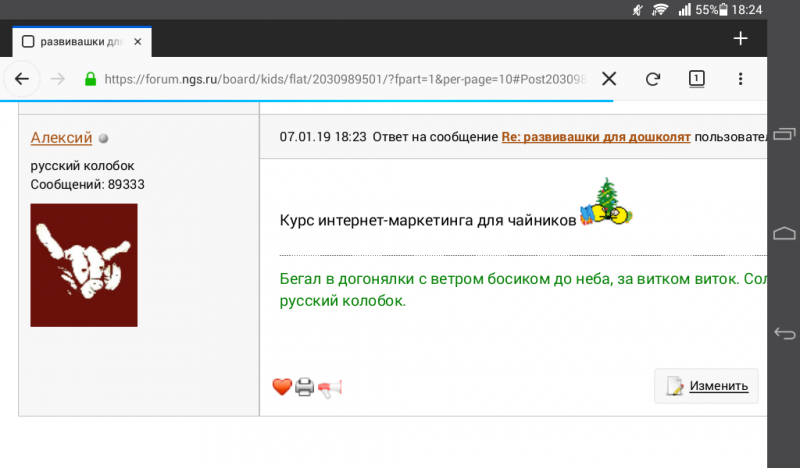This screenshot has height=468, width=800.
Task: Open Re: развивашки для дошколят link
Action: click(596, 137)
